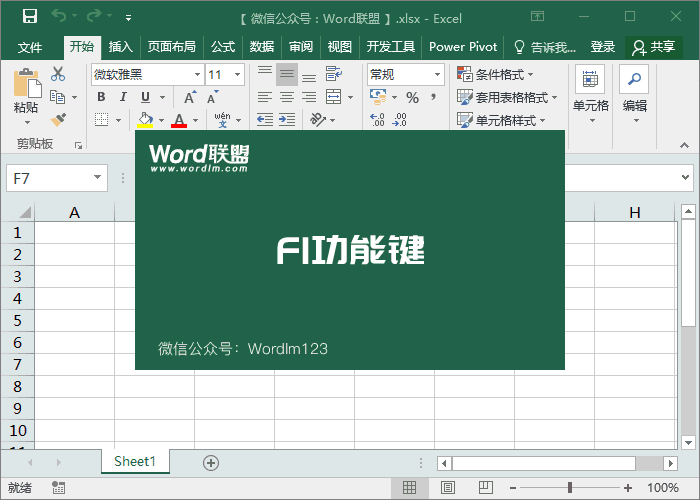Open the 编辑 editing group button
The image size is (700, 500).
click(635, 95)
